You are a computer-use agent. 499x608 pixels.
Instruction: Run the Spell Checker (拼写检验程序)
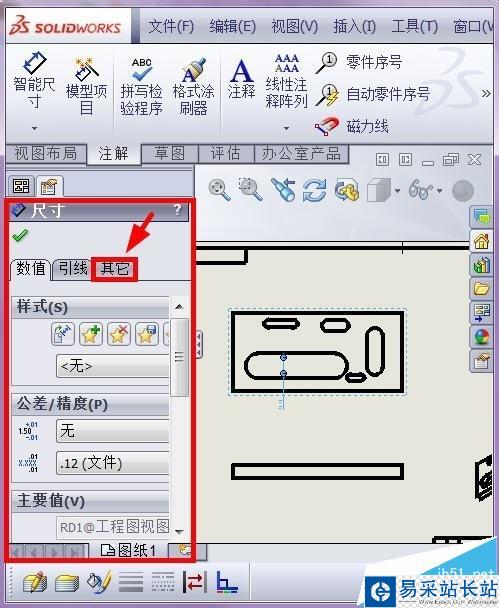[142, 86]
